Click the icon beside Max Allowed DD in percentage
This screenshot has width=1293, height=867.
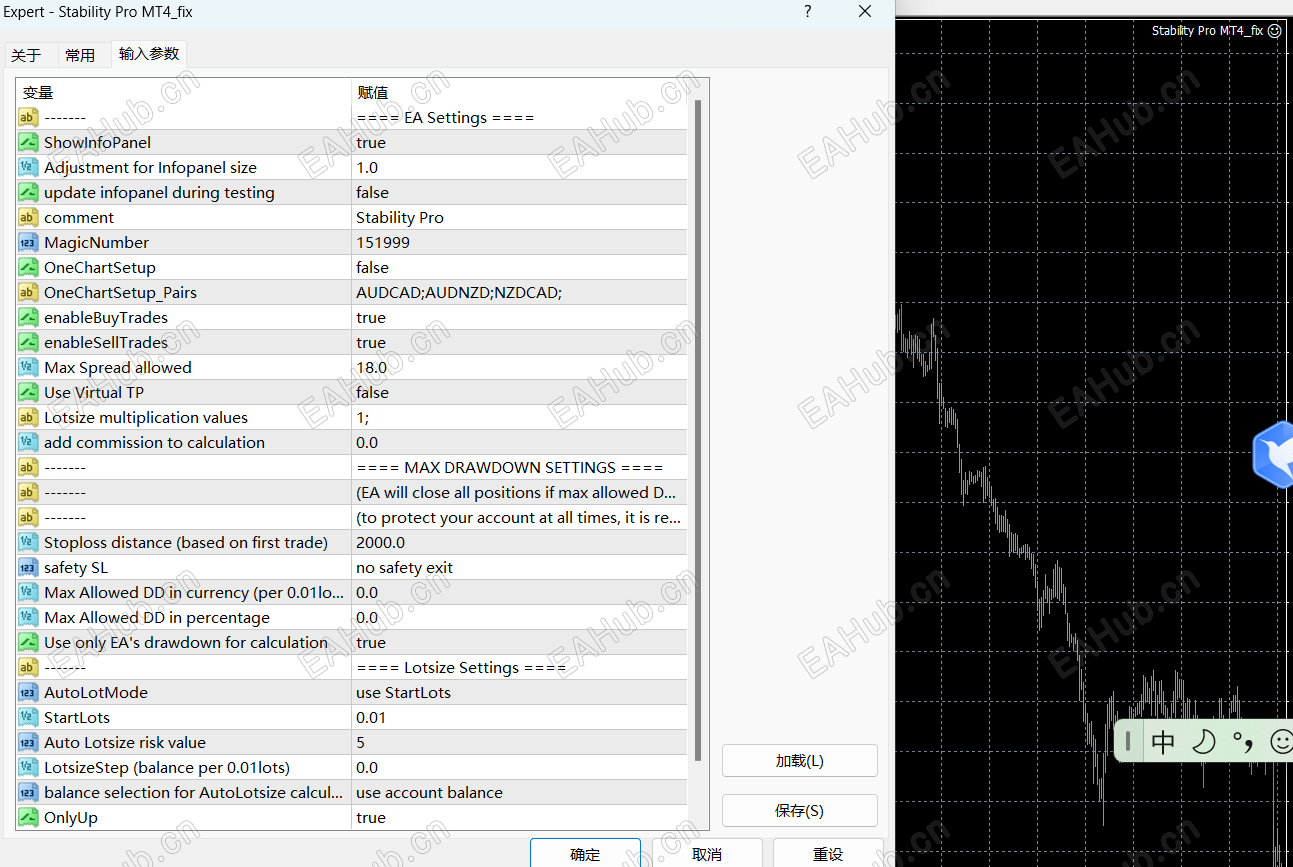tap(28, 617)
